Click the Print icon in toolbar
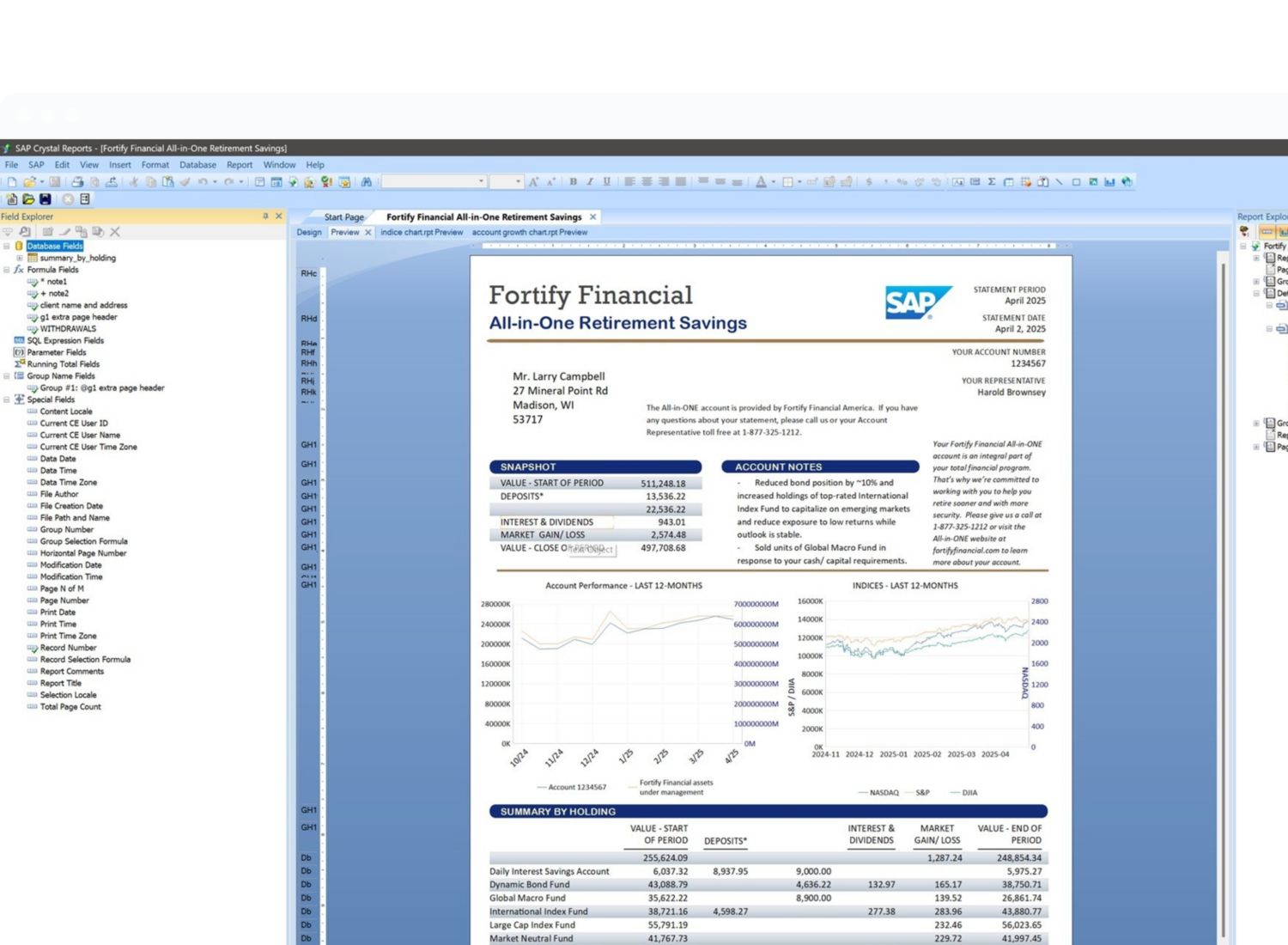 (x=77, y=182)
